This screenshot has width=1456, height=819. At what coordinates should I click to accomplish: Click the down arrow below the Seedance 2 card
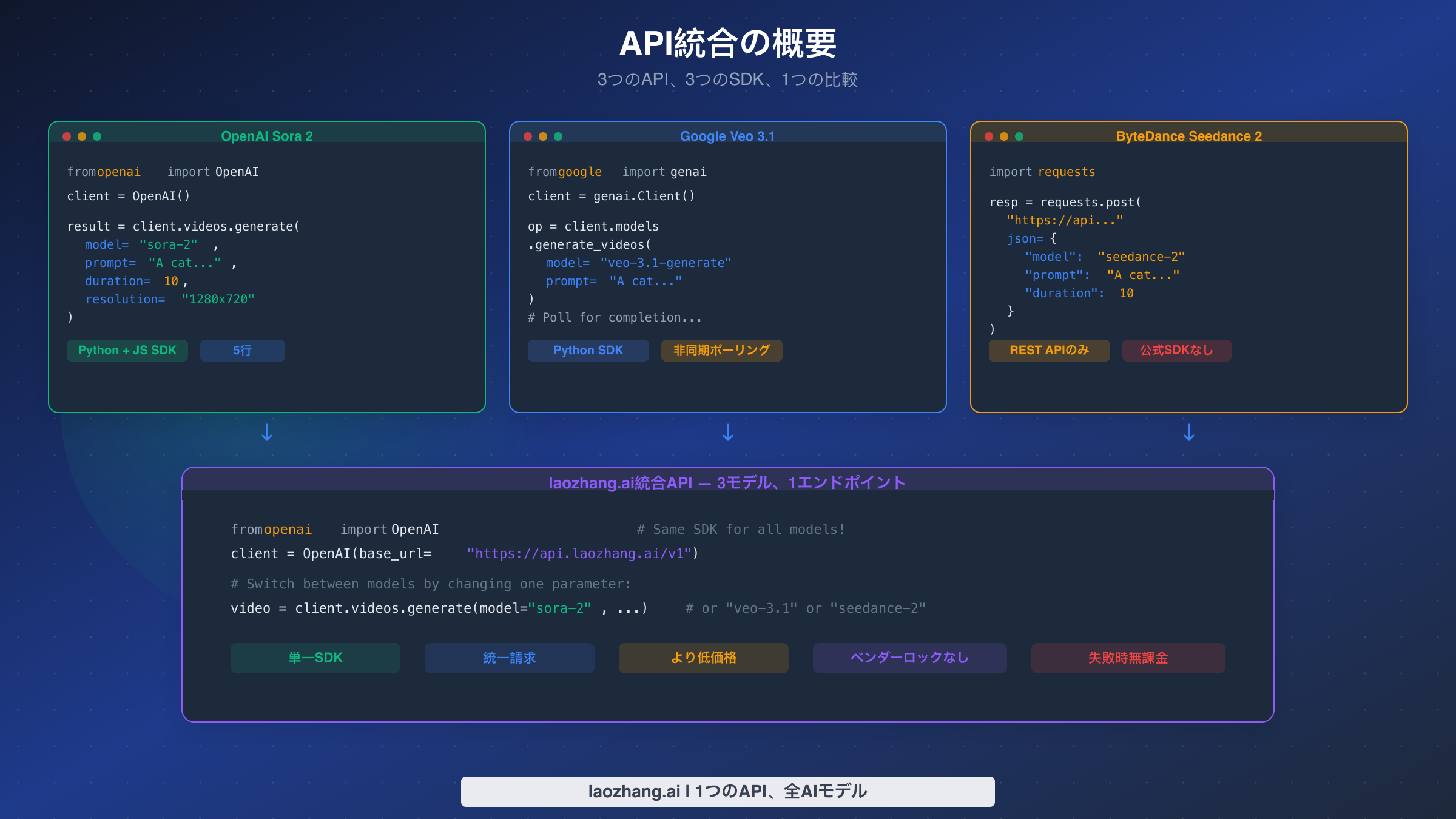tap(1188, 433)
